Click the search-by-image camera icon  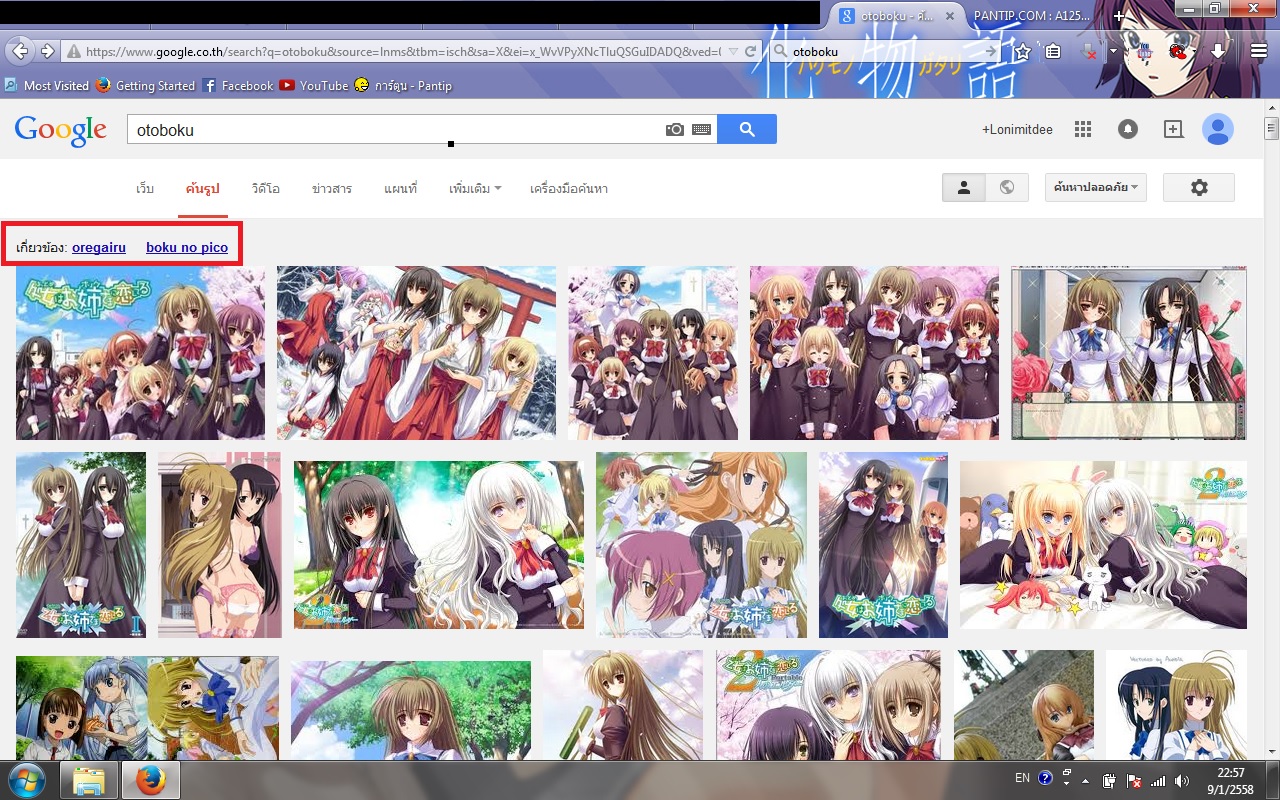(x=675, y=130)
